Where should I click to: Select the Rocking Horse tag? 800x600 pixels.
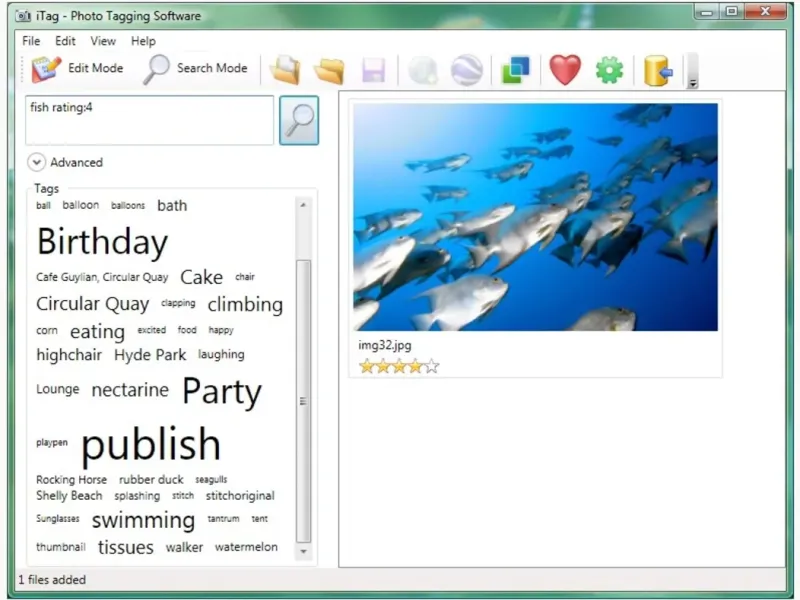click(x=71, y=480)
